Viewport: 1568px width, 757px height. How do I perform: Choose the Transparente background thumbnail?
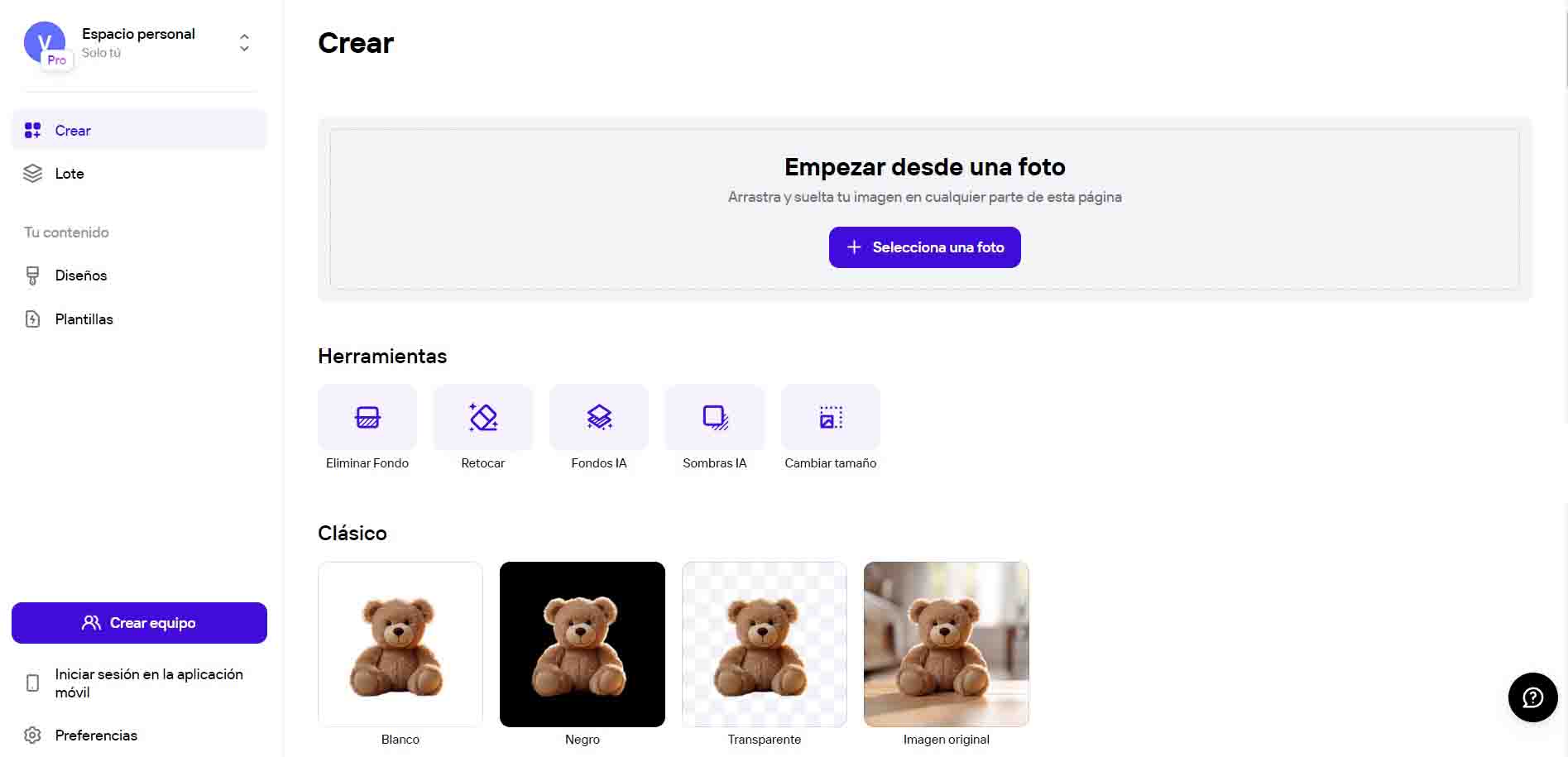765,644
